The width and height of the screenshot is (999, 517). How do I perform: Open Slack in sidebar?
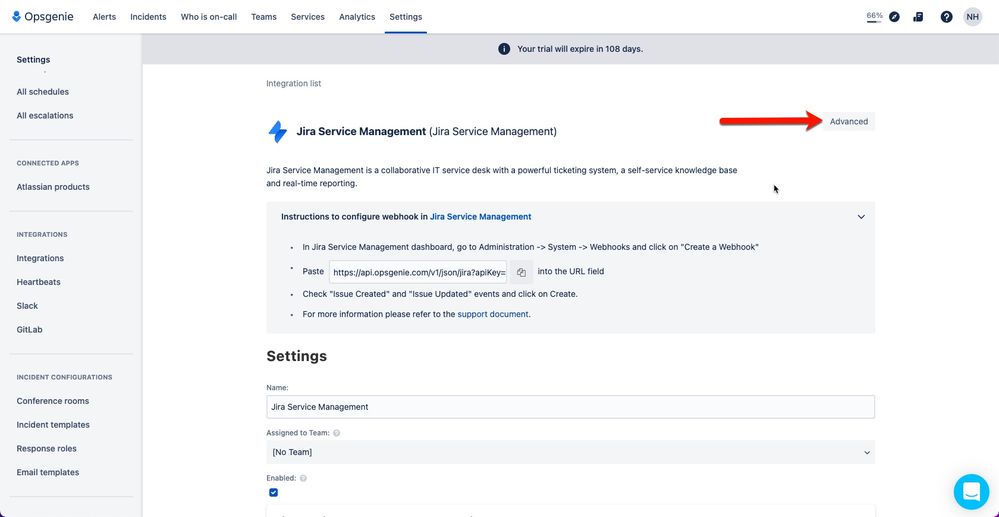27,306
